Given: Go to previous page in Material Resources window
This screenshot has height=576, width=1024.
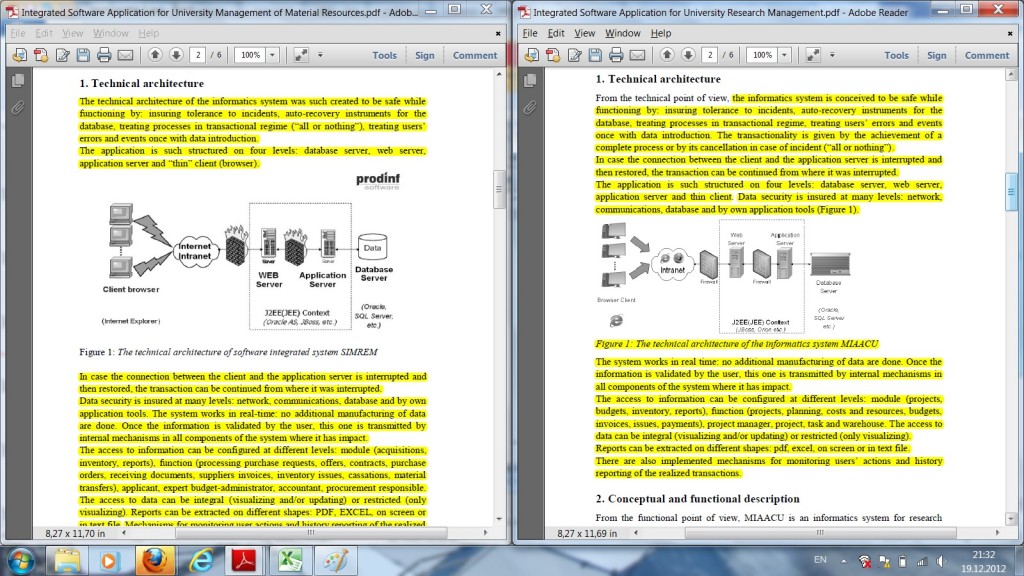Looking at the screenshot, I should [x=155, y=55].
